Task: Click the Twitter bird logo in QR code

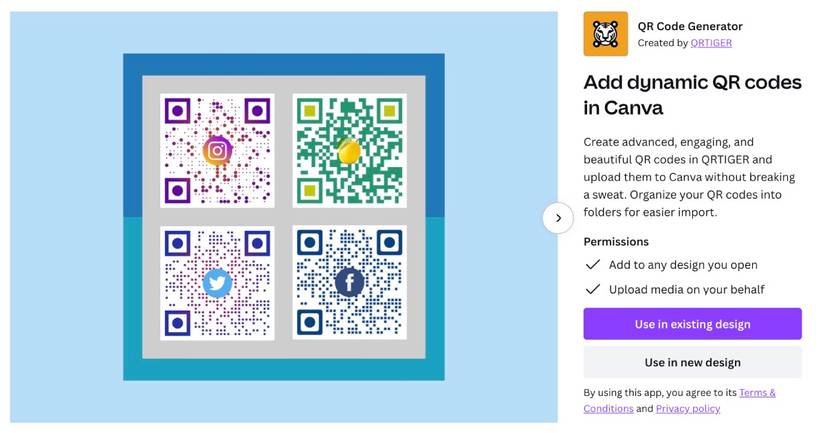Action: coord(217,284)
